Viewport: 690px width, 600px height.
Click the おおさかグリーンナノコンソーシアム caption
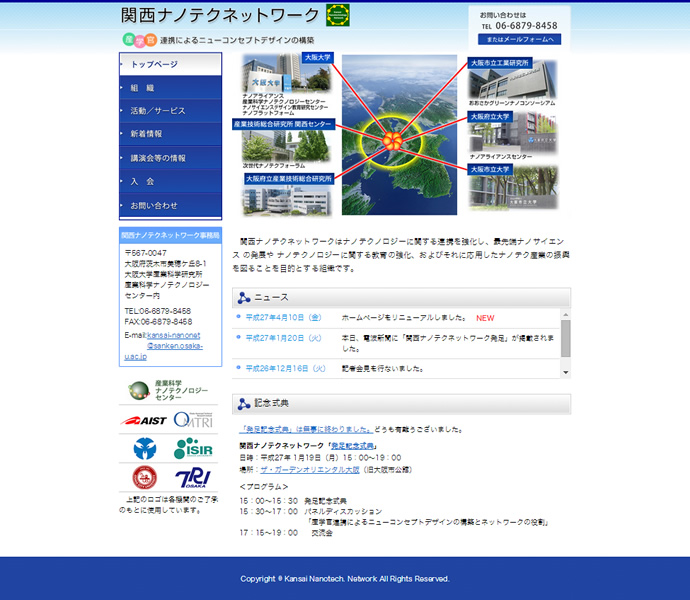click(x=512, y=103)
